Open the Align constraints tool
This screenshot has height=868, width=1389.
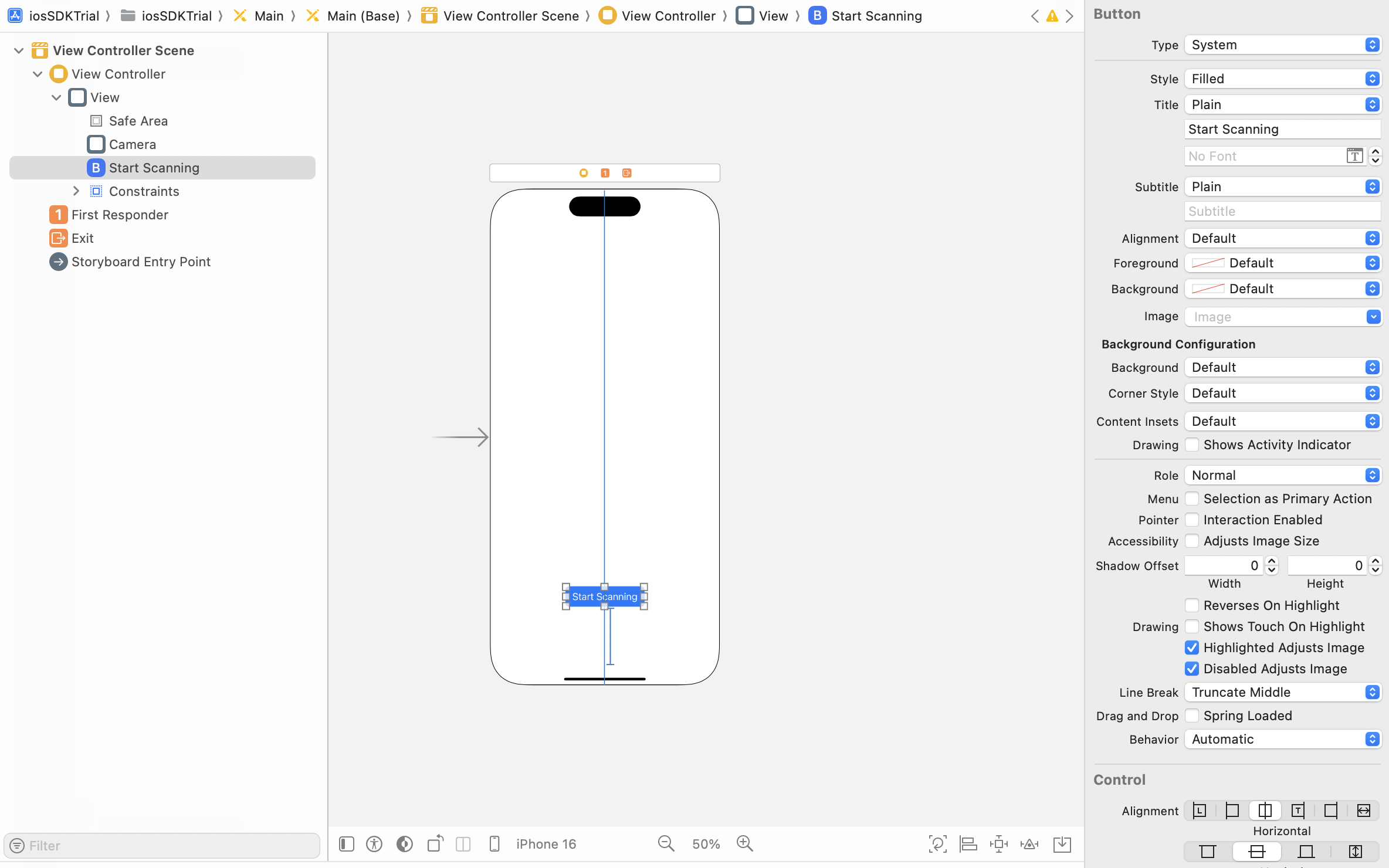pyautogui.click(x=968, y=843)
